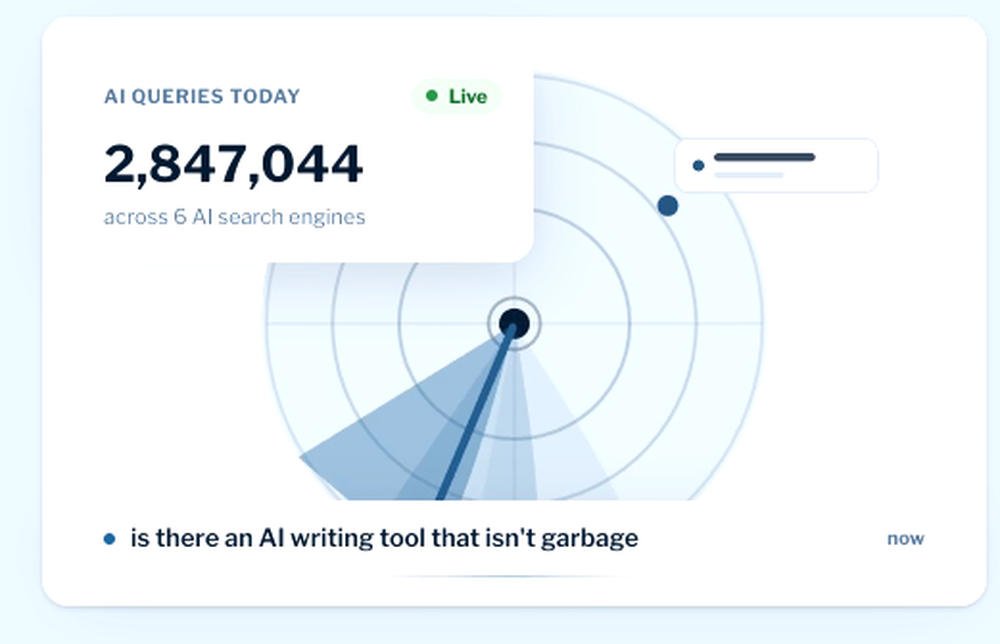Image resolution: width=1000 pixels, height=644 pixels.
Task: Click the green Live status badge
Action: coord(457,96)
